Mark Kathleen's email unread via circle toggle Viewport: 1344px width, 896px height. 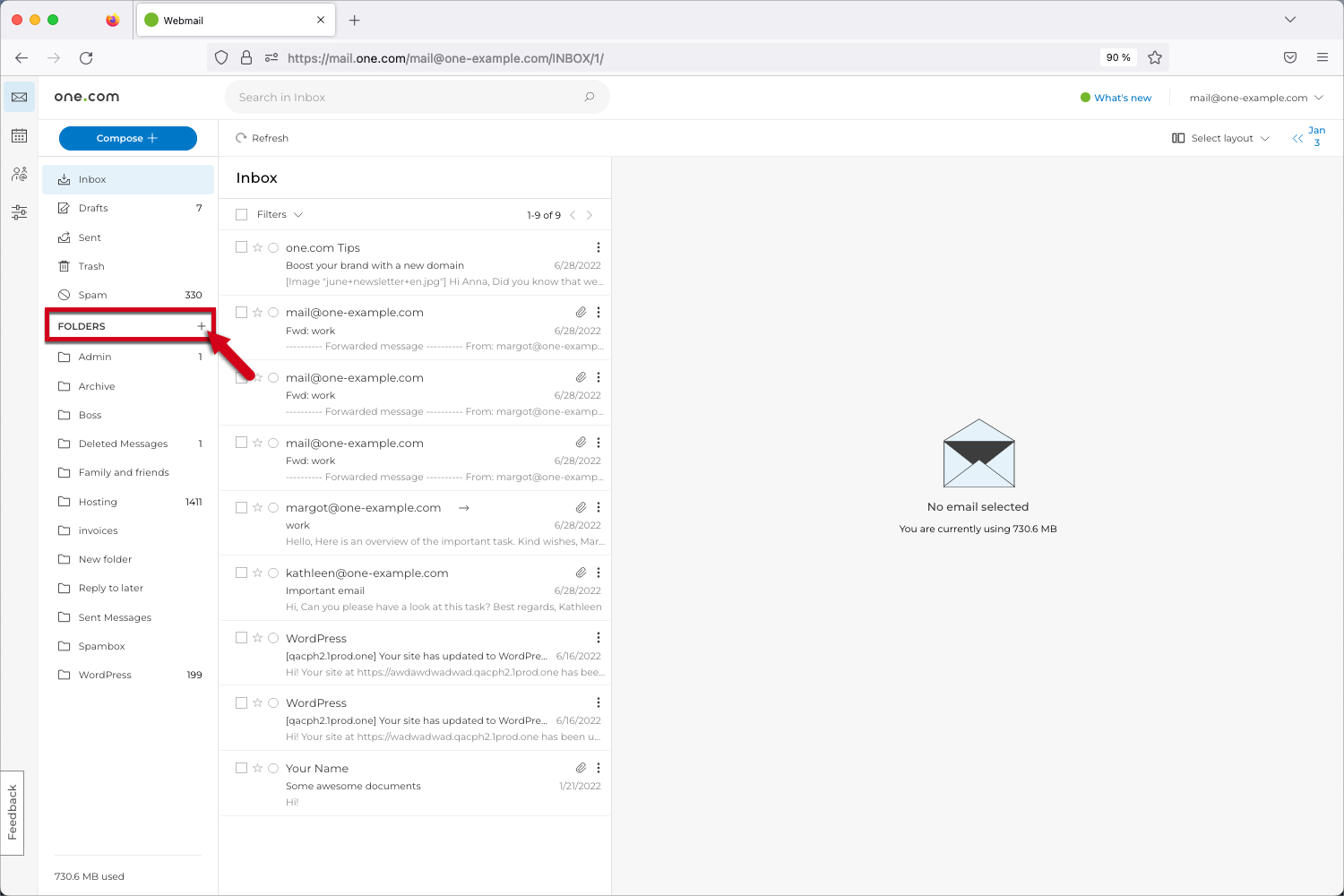[x=273, y=572]
